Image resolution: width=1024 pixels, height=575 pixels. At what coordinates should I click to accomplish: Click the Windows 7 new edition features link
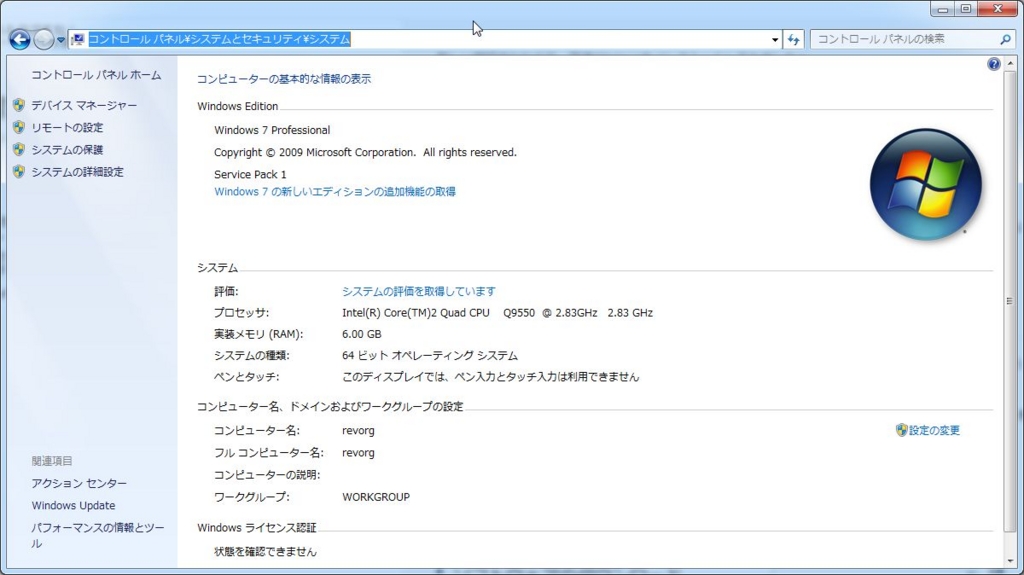pyautogui.click(x=335, y=191)
